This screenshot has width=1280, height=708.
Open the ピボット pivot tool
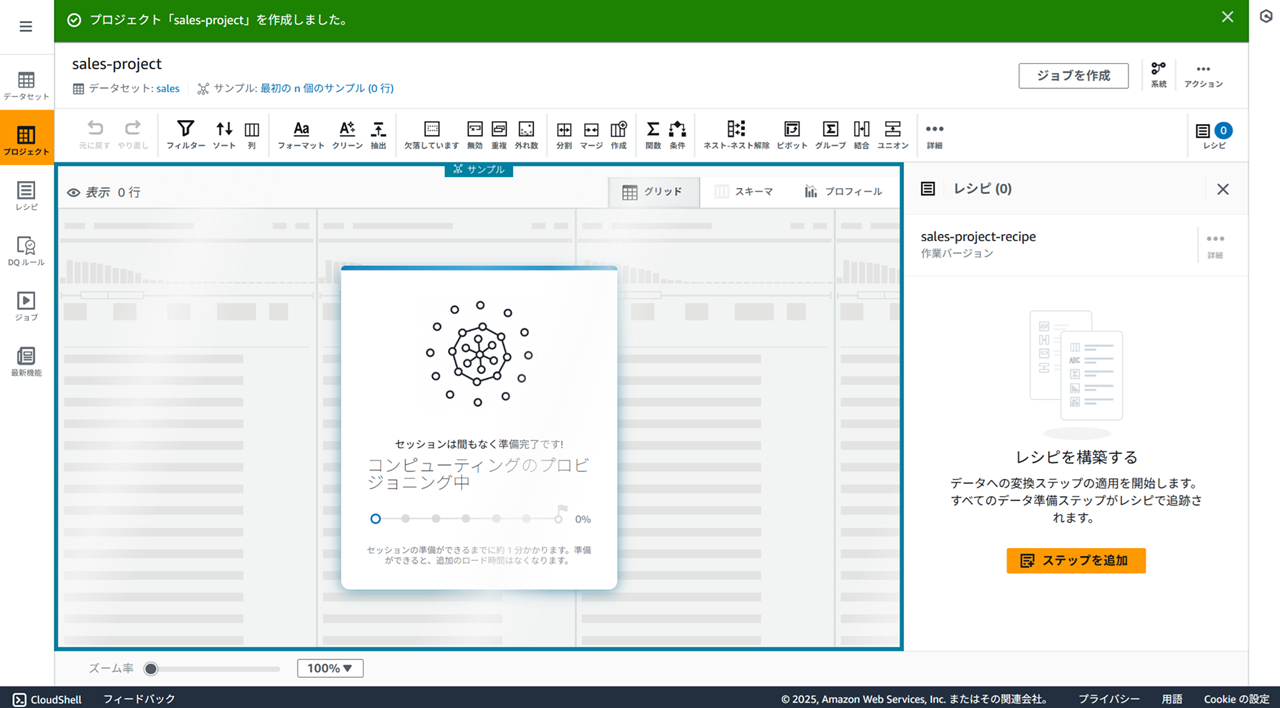pos(792,135)
